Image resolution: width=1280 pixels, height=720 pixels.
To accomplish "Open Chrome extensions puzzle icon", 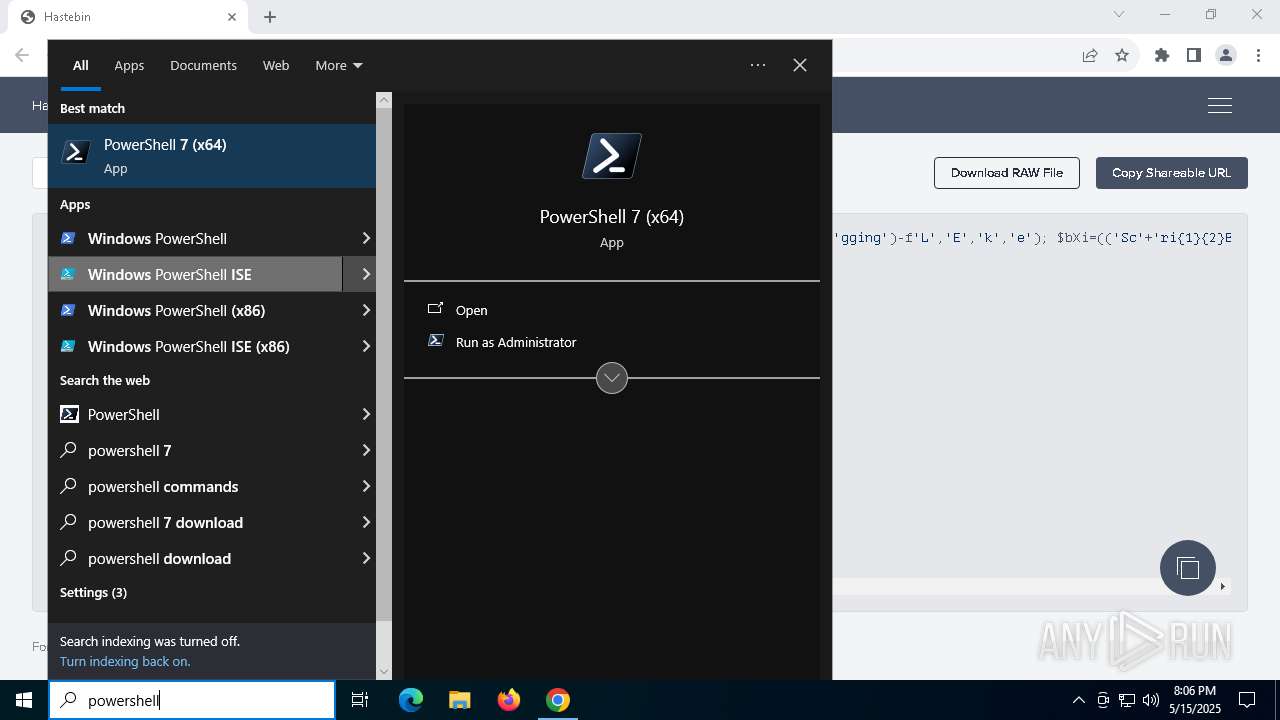I will point(1162,55).
